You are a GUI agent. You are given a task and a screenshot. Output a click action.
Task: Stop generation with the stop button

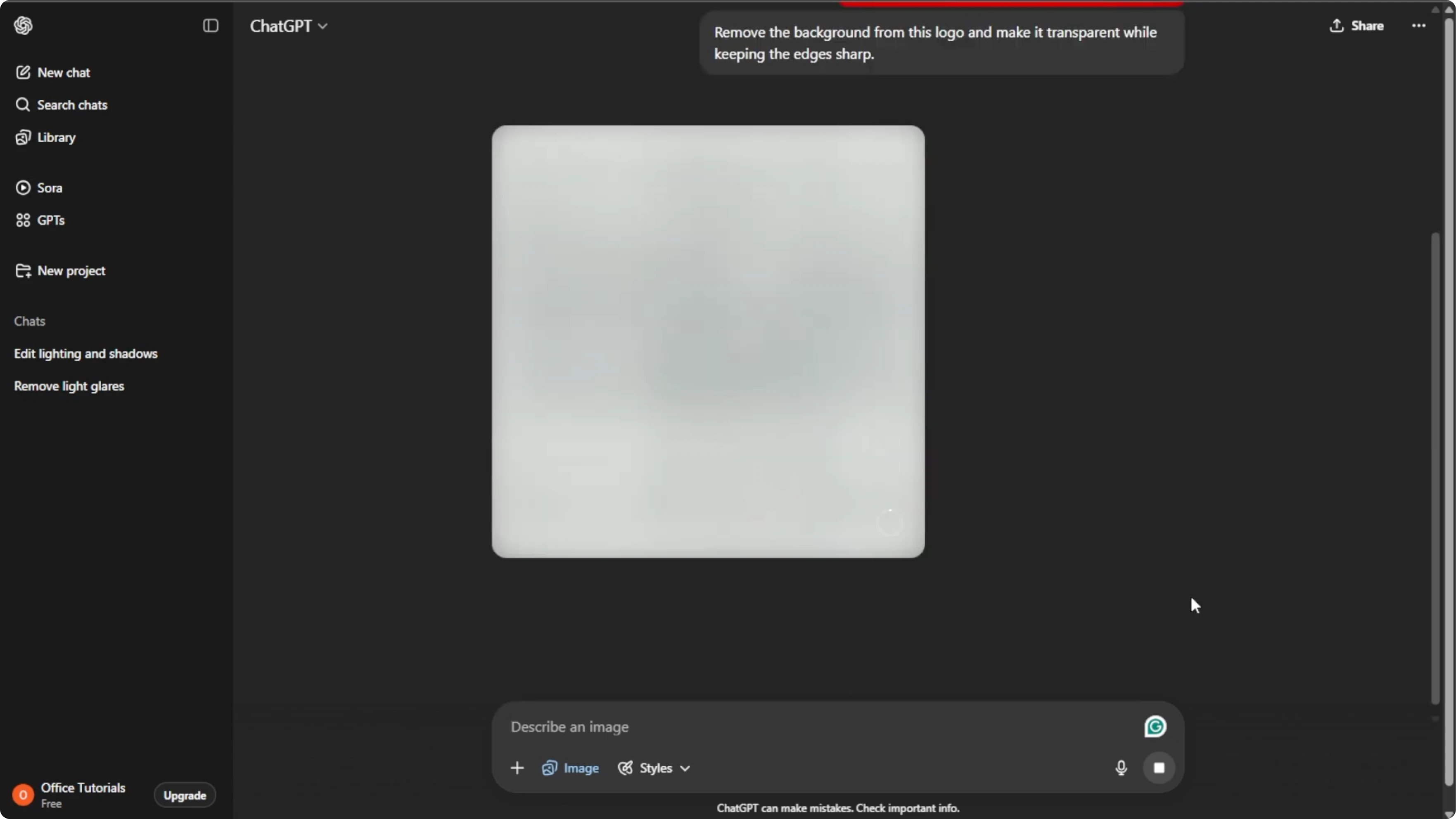(x=1159, y=767)
